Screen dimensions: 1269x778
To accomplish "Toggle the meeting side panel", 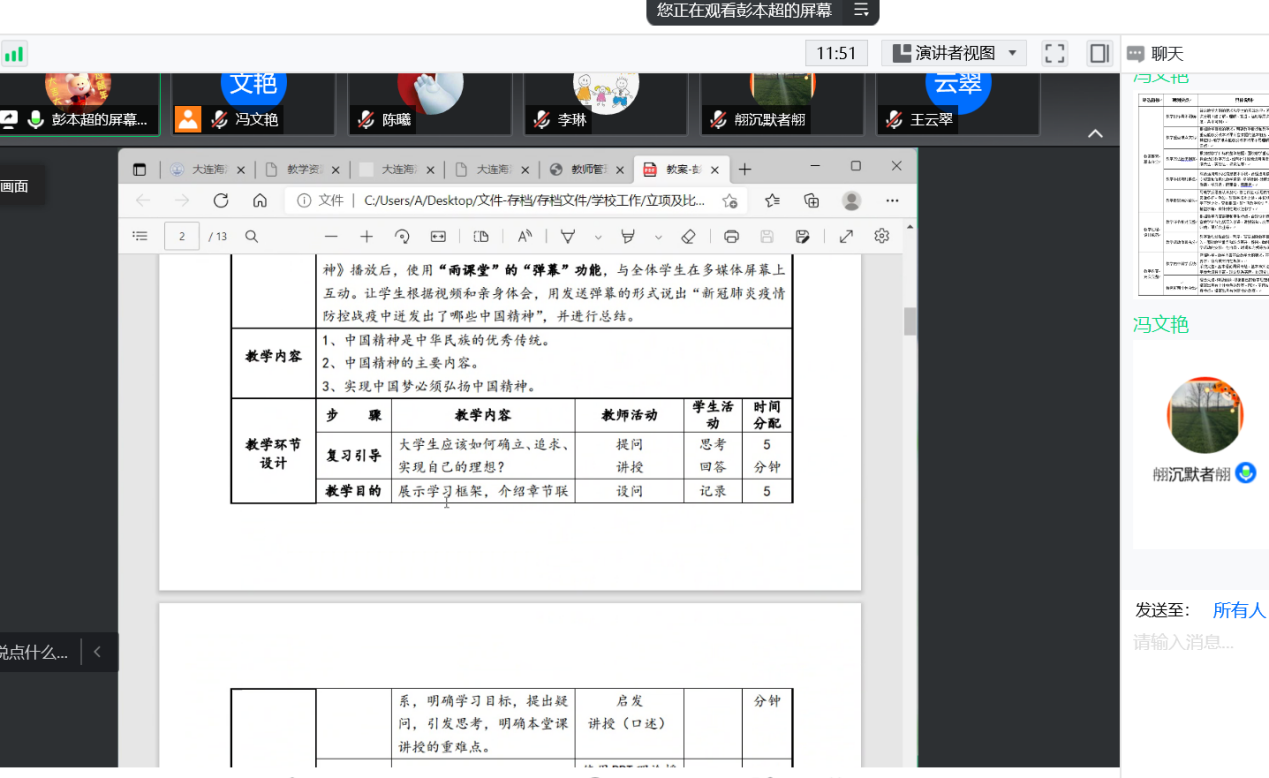I will pyautogui.click(x=1099, y=53).
